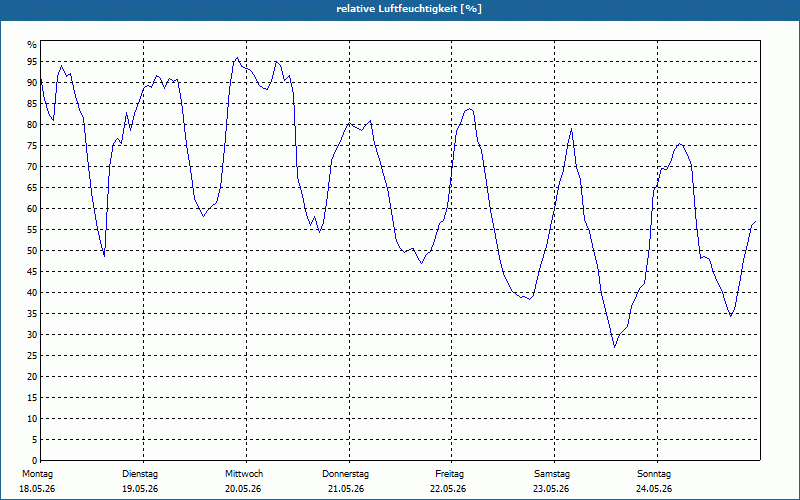Click the date '18.05.26'
The width and height of the screenshot is (800, 500).
coord(37,489)
